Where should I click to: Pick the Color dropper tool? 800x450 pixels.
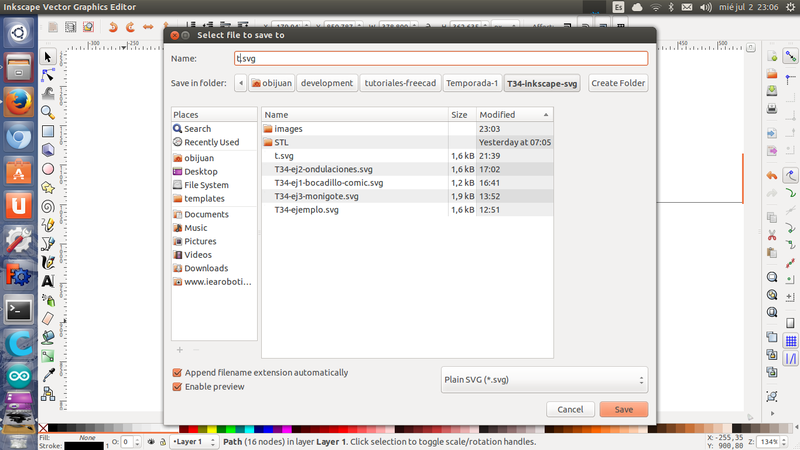click(x=48, y=374)
